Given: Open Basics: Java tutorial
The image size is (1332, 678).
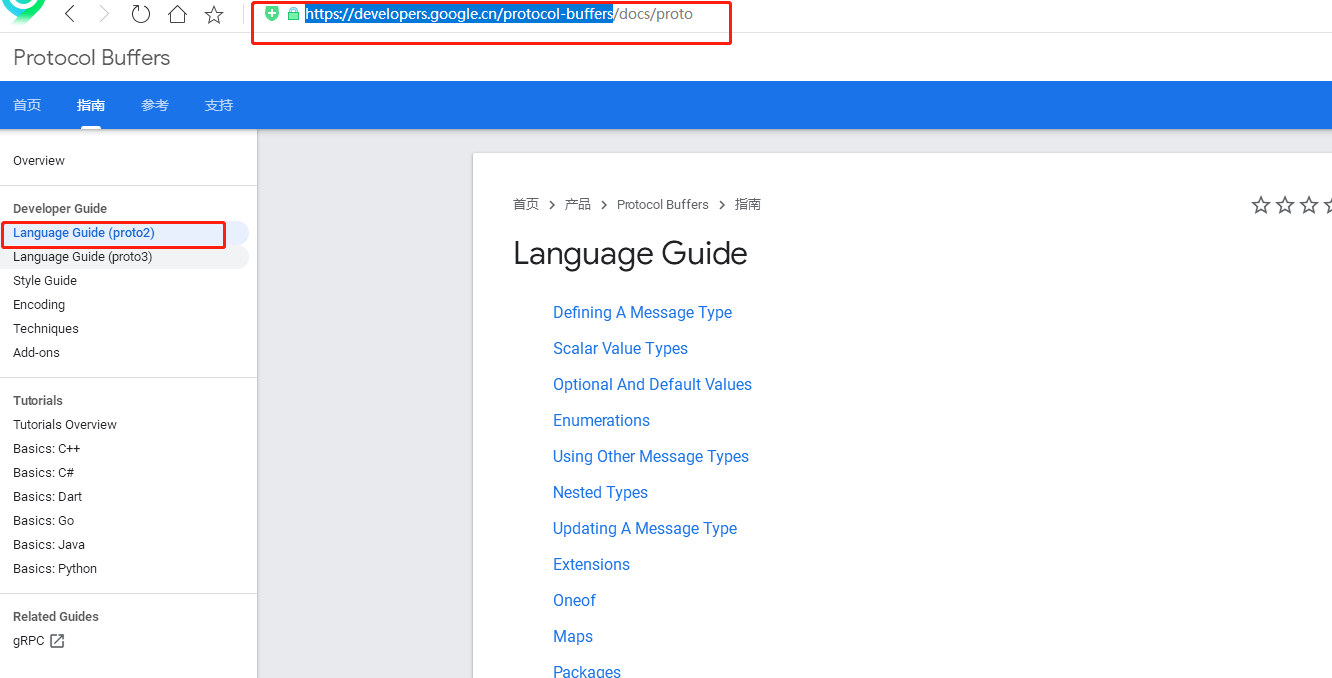Looking at the screenshot, I should [x=49, y=545].
